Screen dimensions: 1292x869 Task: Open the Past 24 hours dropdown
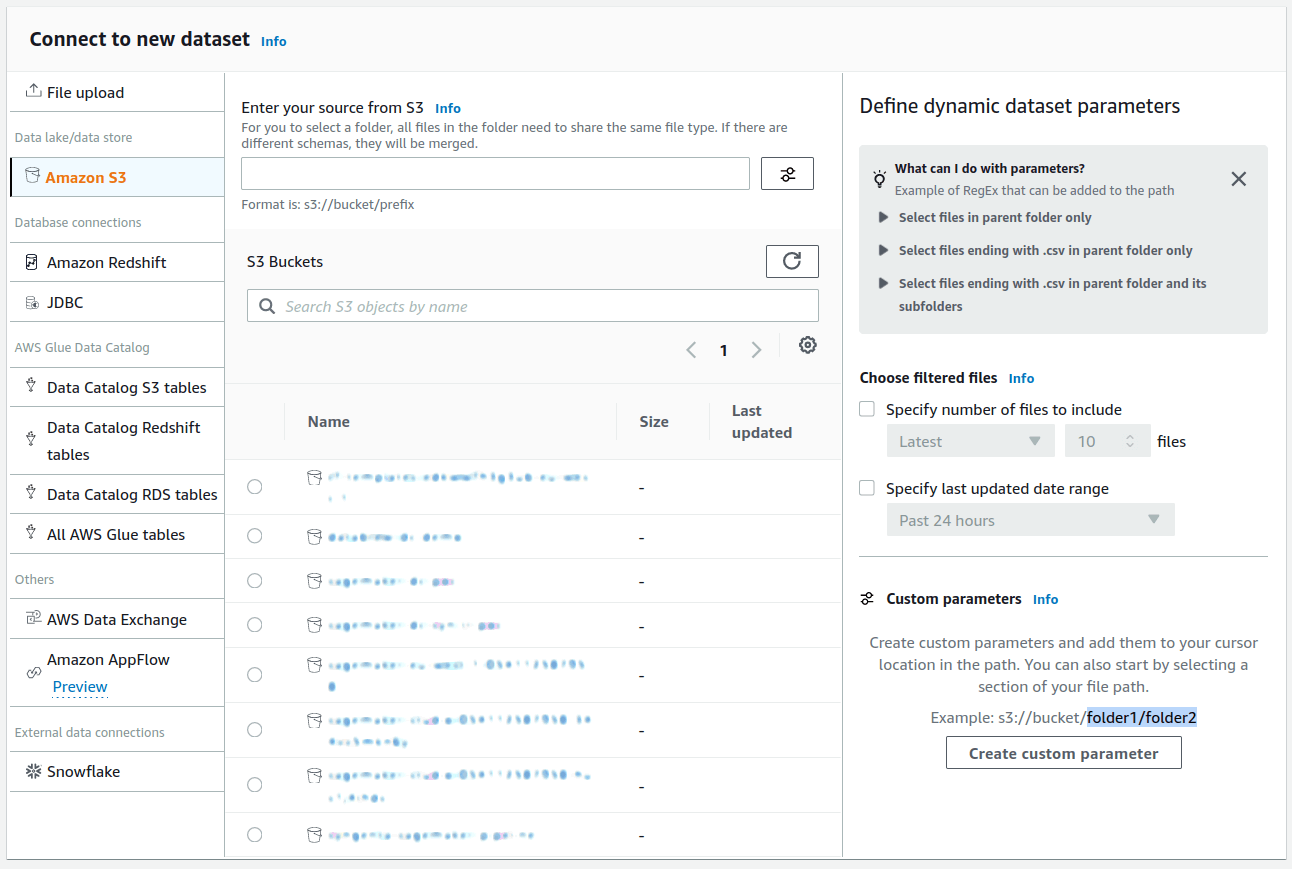[1030, 519]
